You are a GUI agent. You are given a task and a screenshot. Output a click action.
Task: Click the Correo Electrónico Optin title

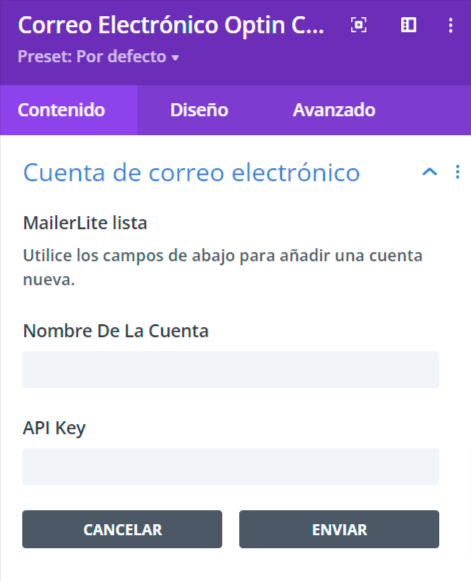tap(171, 25)
